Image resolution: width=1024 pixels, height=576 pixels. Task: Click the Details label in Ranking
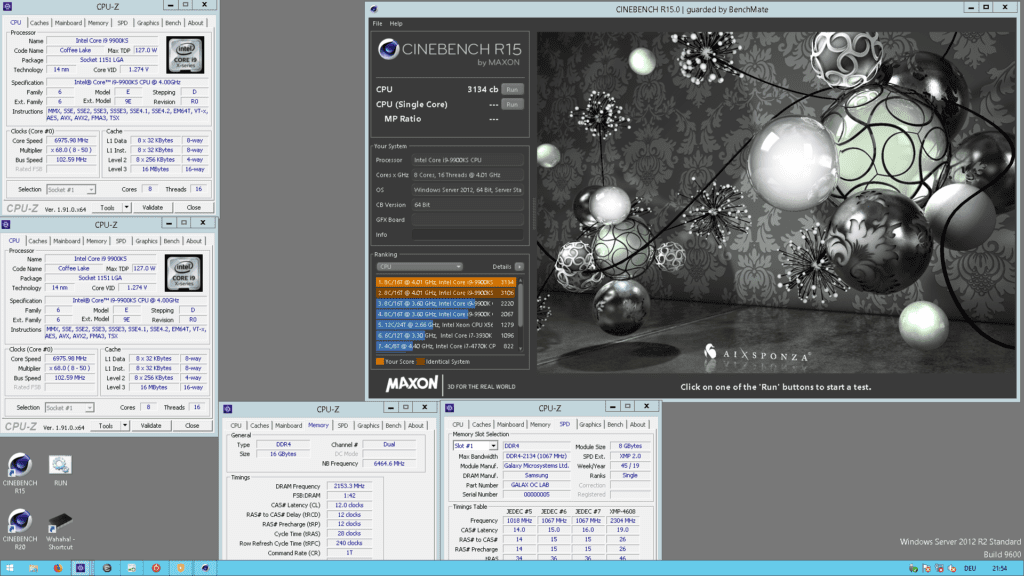[x=502, y=266]
